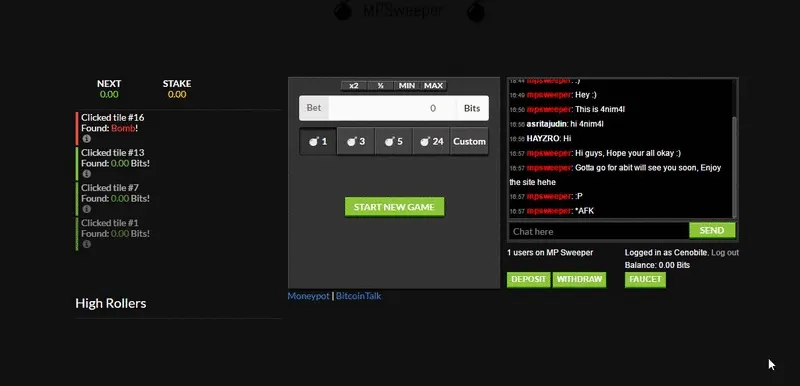Open info icon under tile #1 entry
This screenshot has width=800, height=386.
coord(86,244)
